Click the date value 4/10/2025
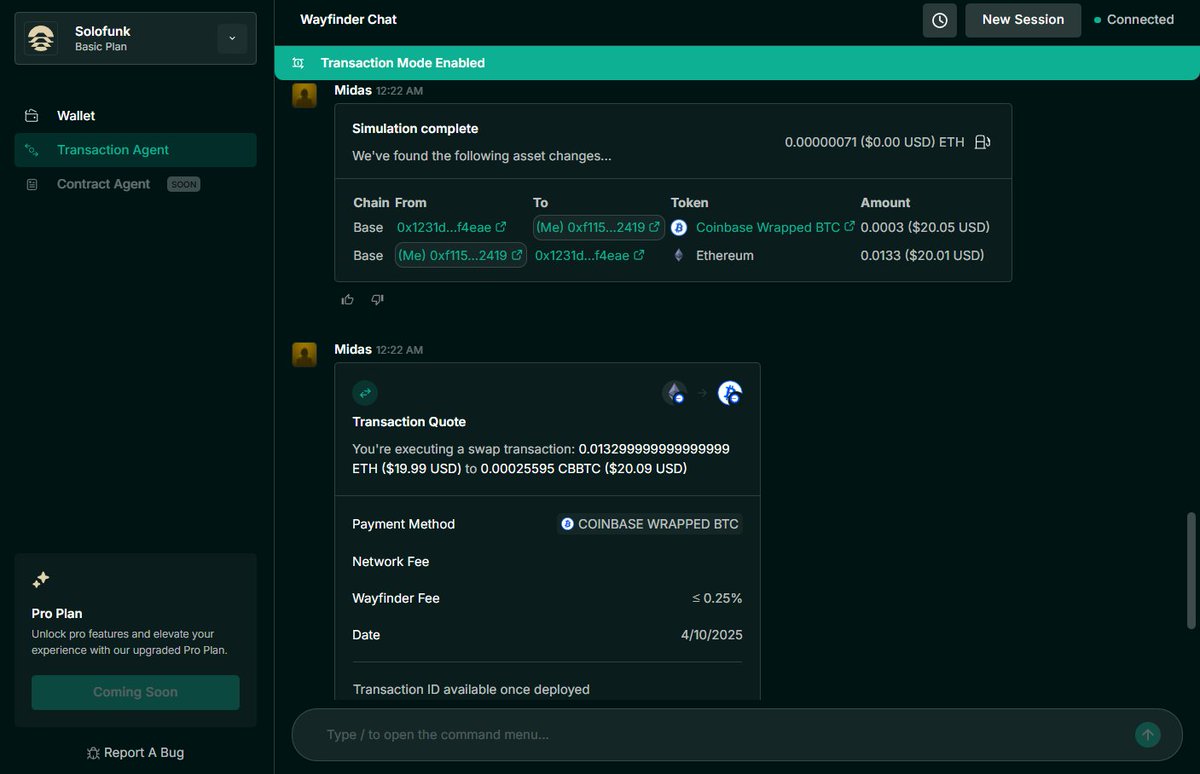The width and height of the screenshot is (1200, 774). coord(710,635)
